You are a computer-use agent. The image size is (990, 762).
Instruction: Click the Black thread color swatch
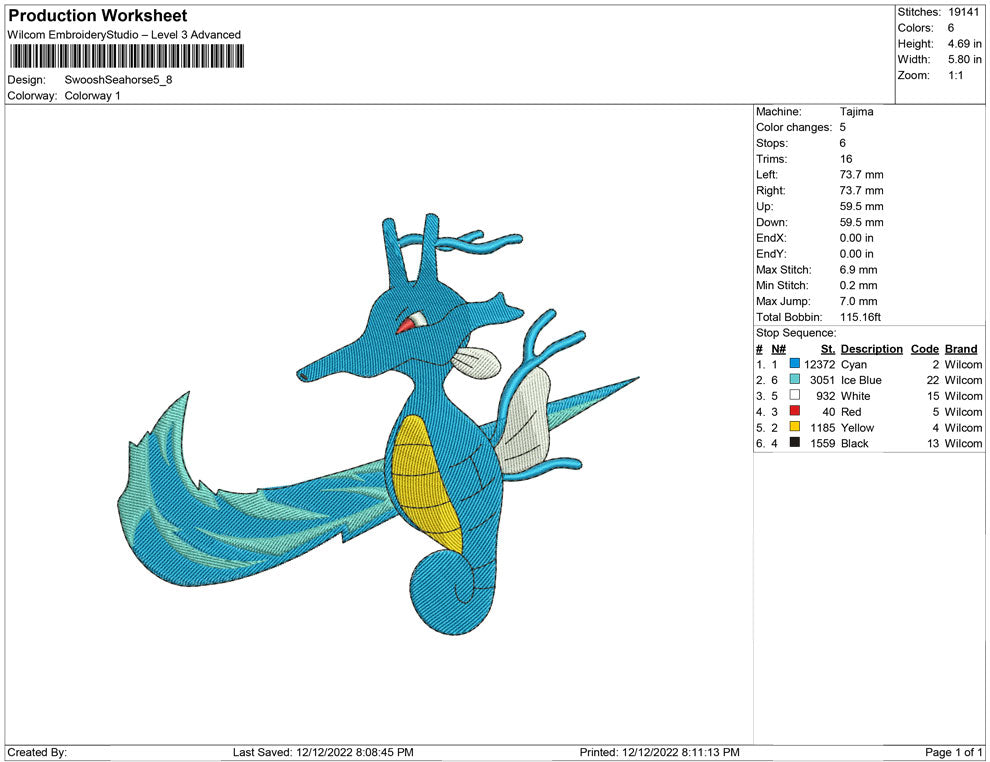coord(795,443)
